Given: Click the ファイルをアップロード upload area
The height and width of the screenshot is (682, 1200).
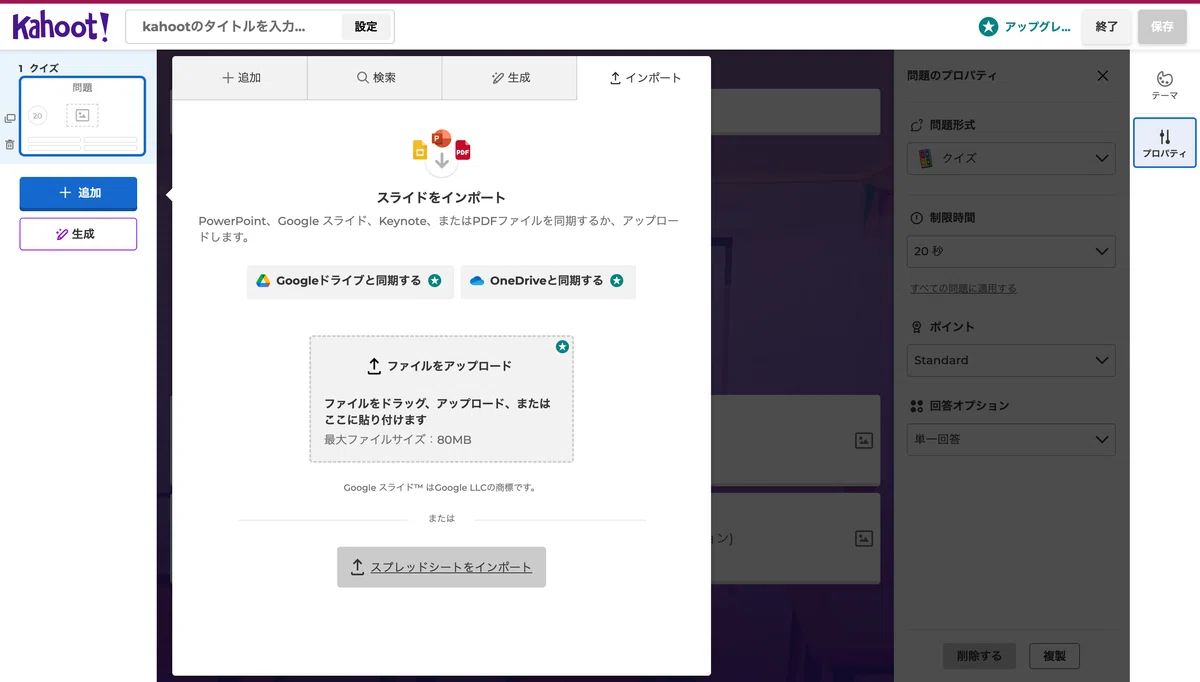Looking at the screenshot, I should [x=441, y=399].
